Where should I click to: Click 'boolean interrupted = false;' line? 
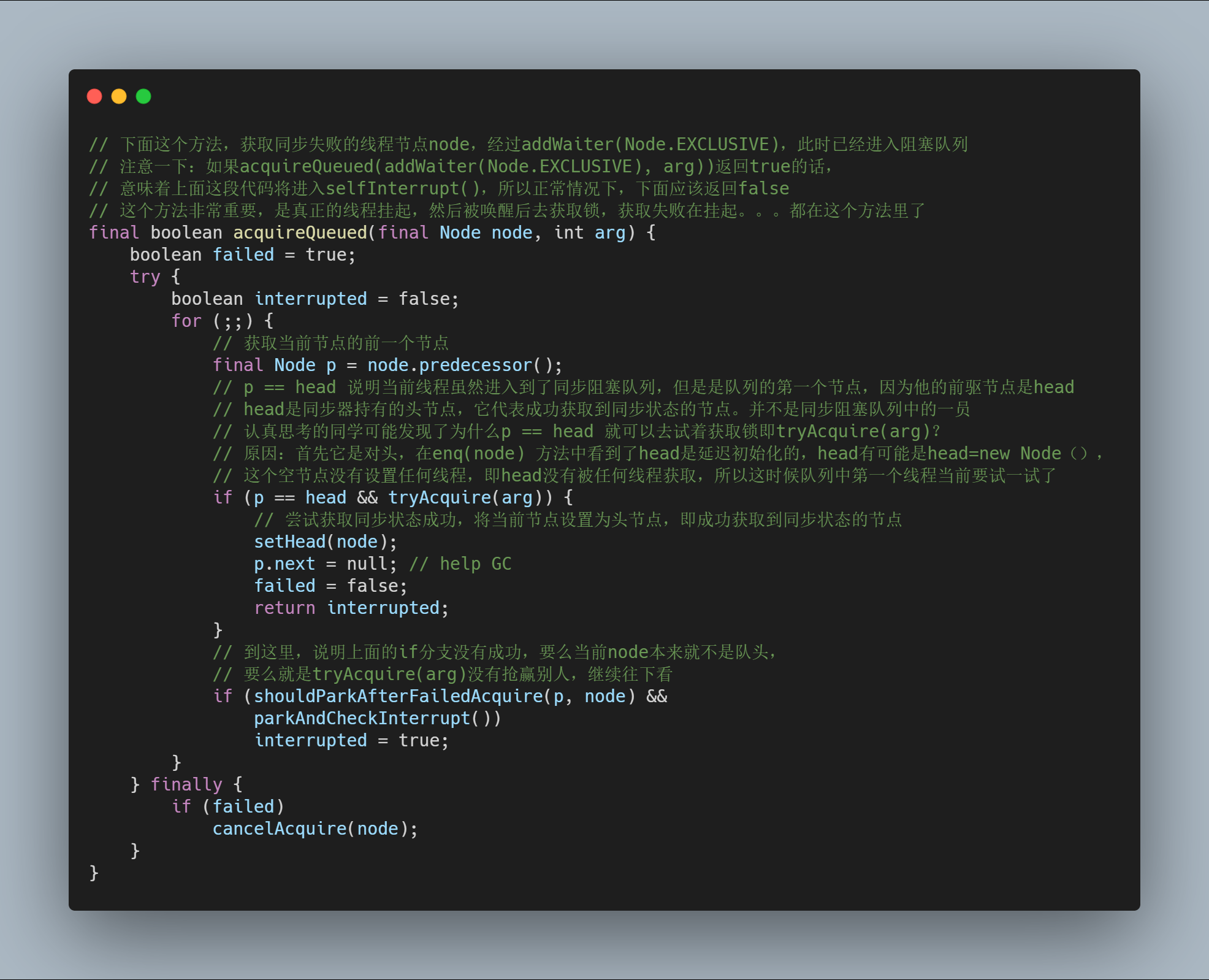point(315,299)
